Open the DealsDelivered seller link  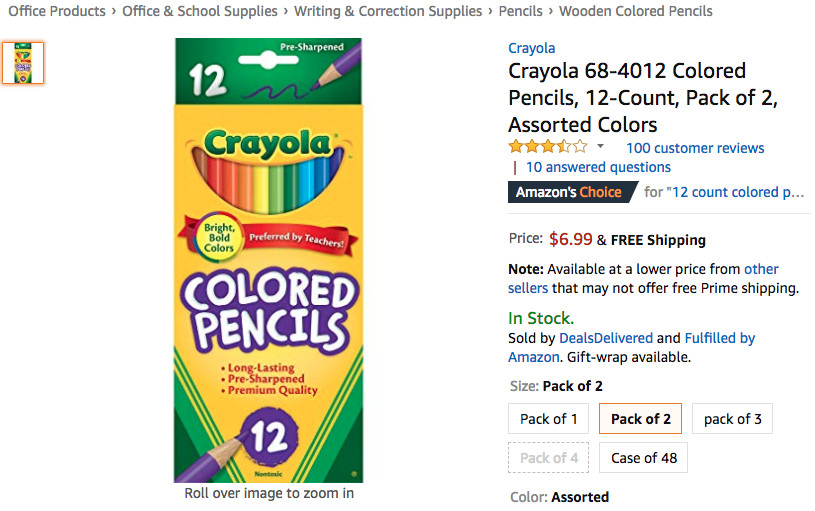606,338
